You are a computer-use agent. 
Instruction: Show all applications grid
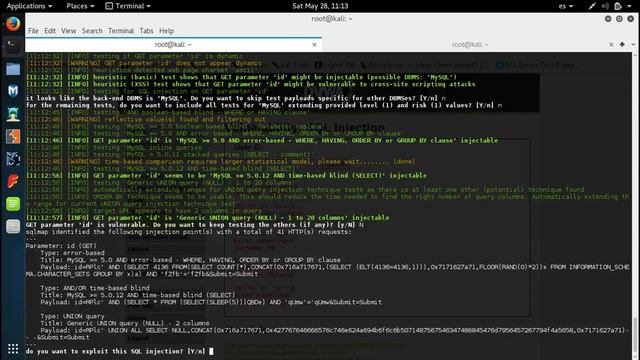tap(13, 349)
